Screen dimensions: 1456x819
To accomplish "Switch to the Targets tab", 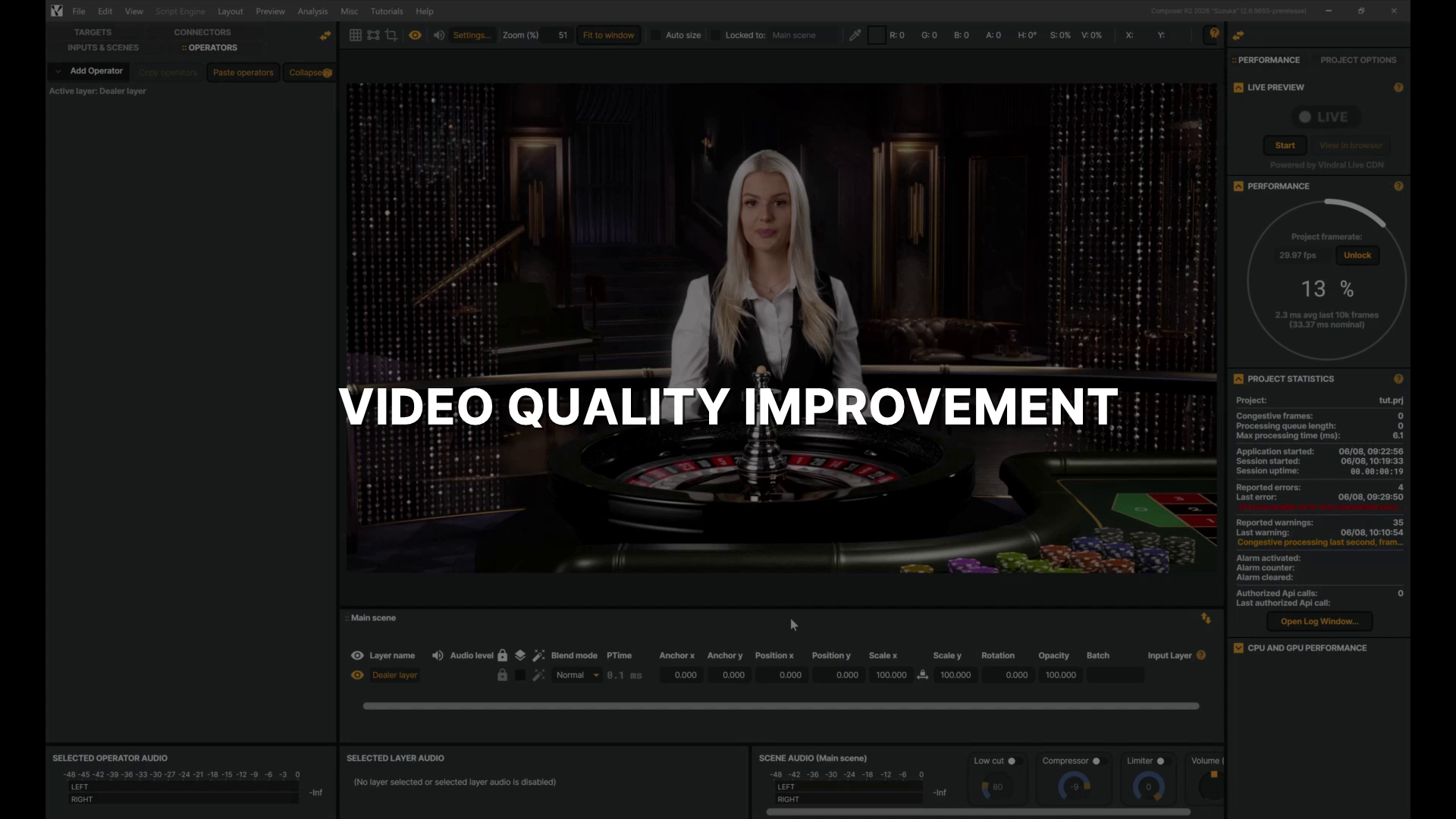I will pos(93,32).
